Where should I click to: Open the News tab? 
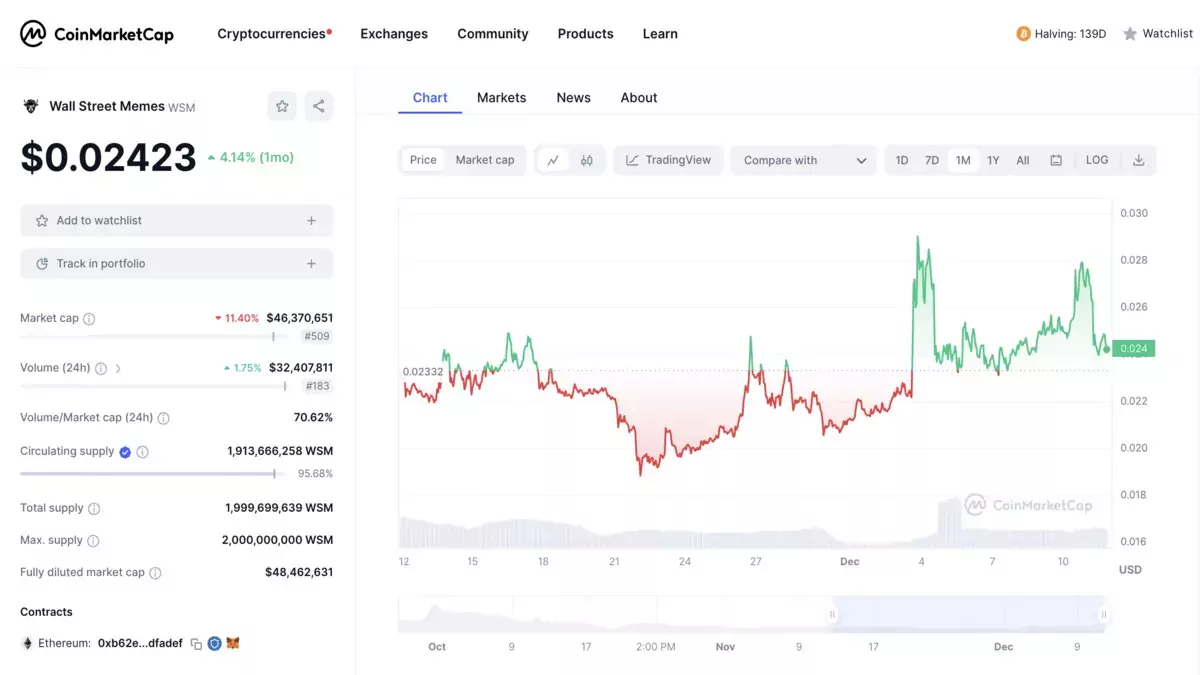[574, 97]
